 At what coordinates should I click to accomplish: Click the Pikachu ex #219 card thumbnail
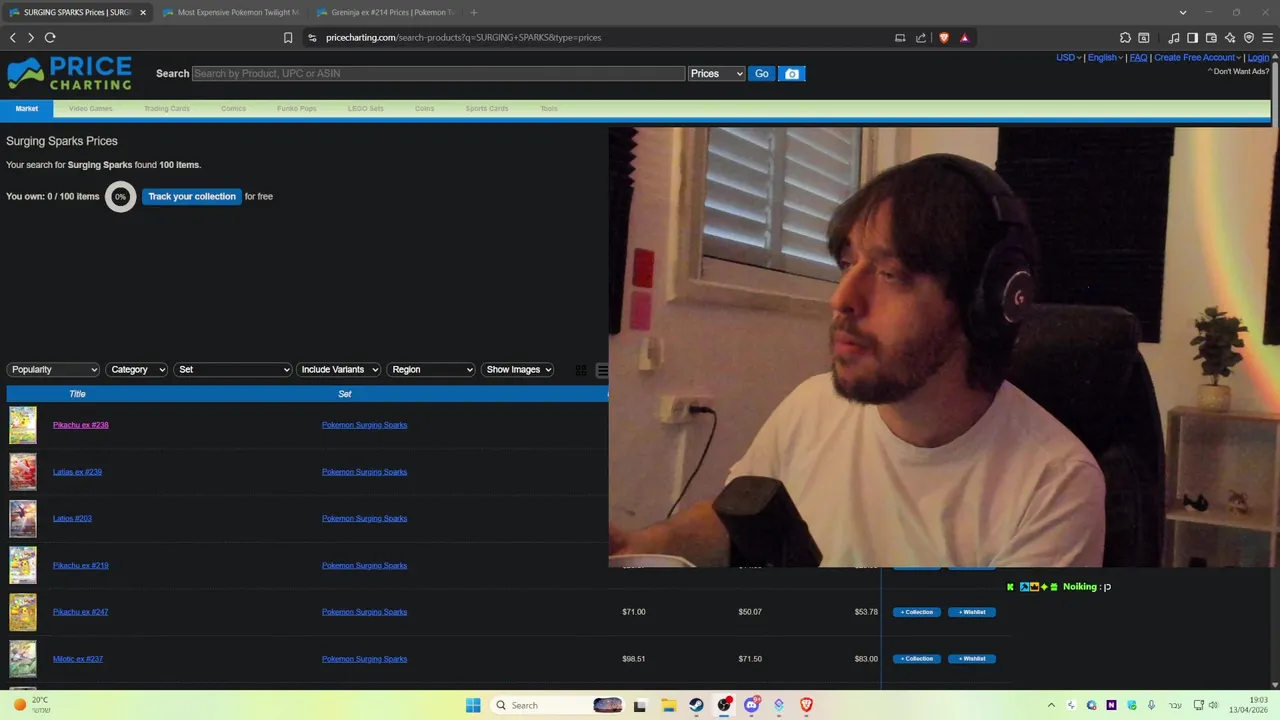(23, 566)
